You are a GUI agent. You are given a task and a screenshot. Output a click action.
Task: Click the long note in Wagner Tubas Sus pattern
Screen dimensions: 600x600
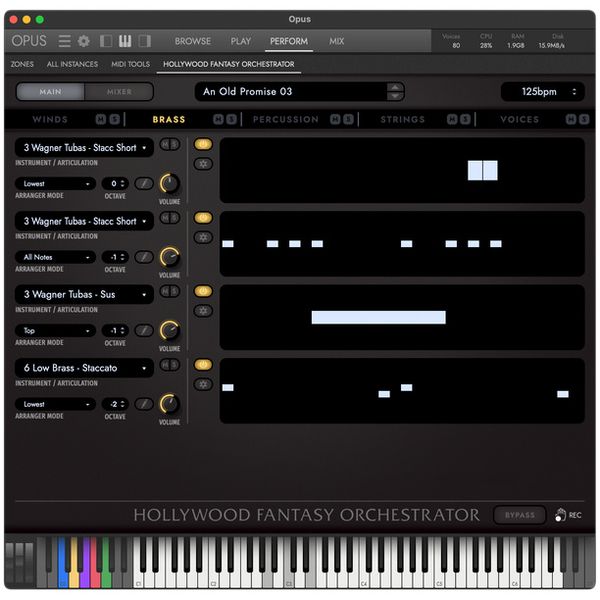pos(378,317)
